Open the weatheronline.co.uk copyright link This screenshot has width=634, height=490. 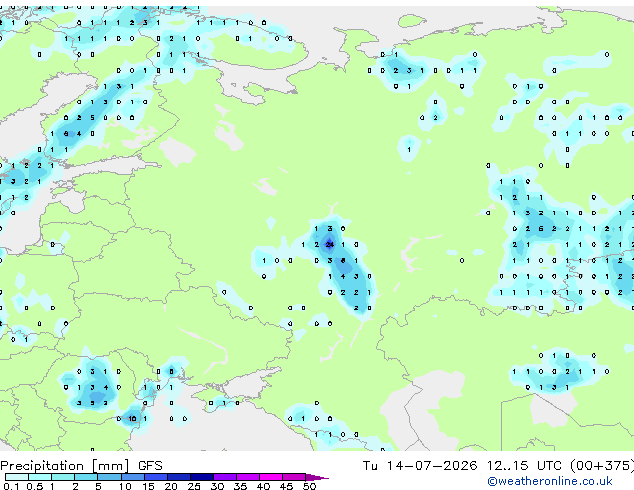(550, 481)
